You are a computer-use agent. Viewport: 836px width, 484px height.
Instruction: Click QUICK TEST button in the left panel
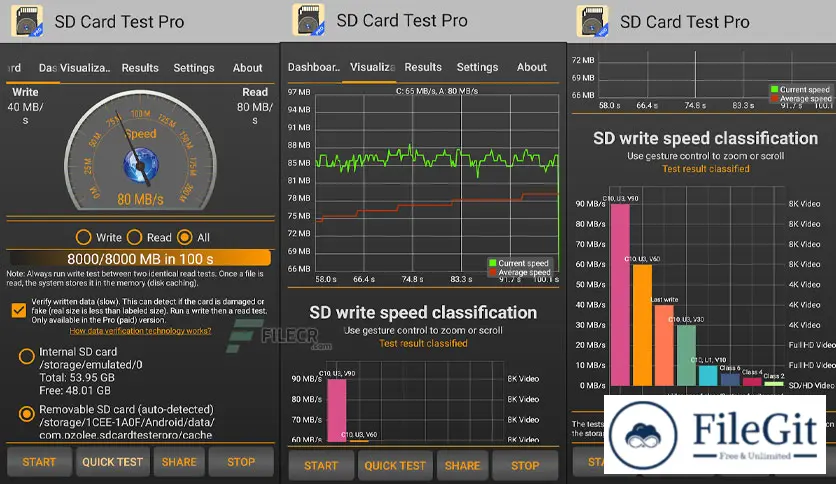click(112, 462)
